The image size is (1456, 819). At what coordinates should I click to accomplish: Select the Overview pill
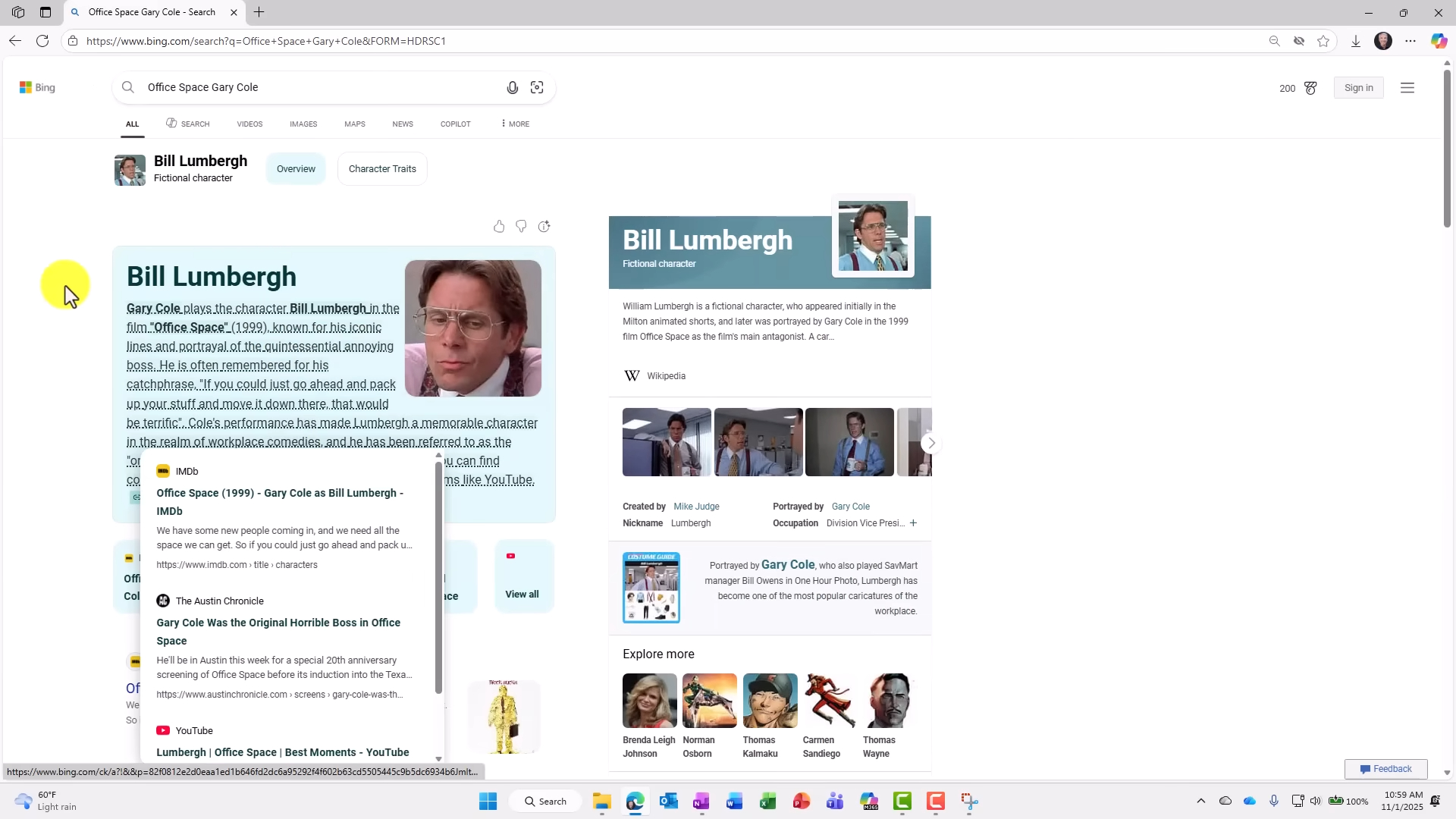(296, 169)
